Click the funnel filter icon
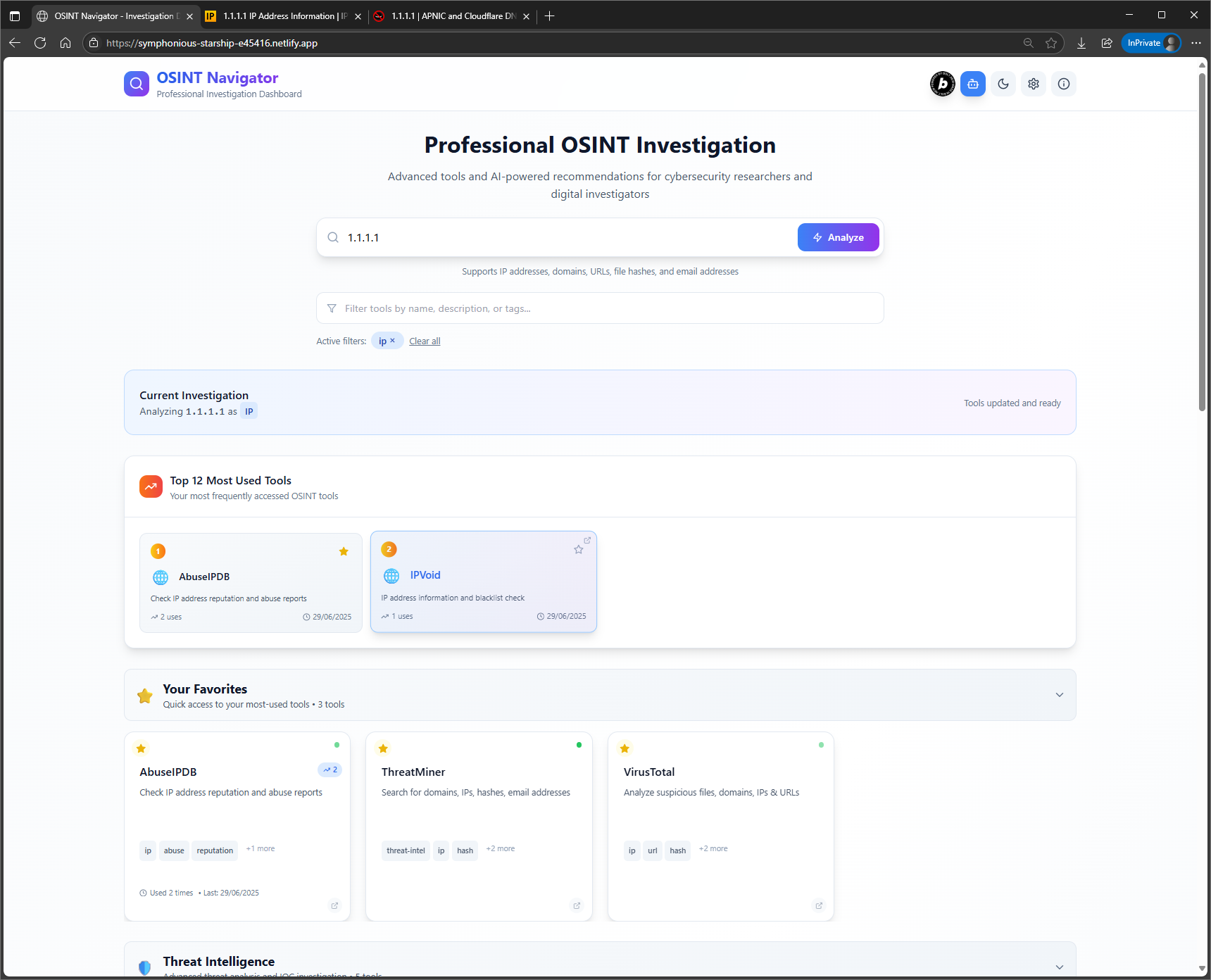This screenshot has width=1211, height=980. pos(332,308)
